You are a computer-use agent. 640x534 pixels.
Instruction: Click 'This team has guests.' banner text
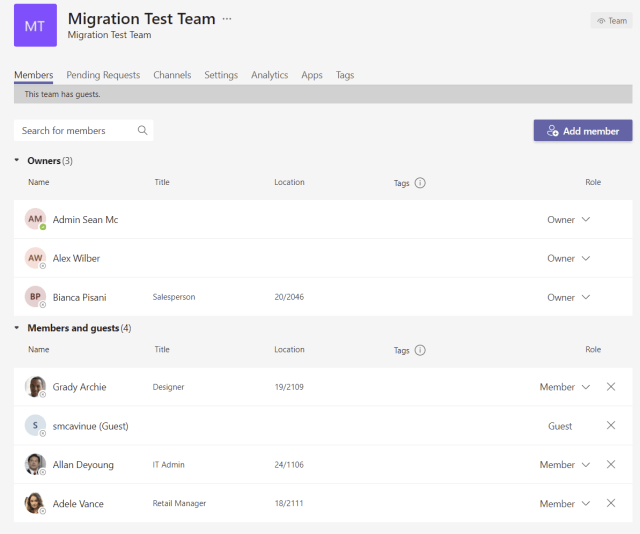click(x=62, y=94)
